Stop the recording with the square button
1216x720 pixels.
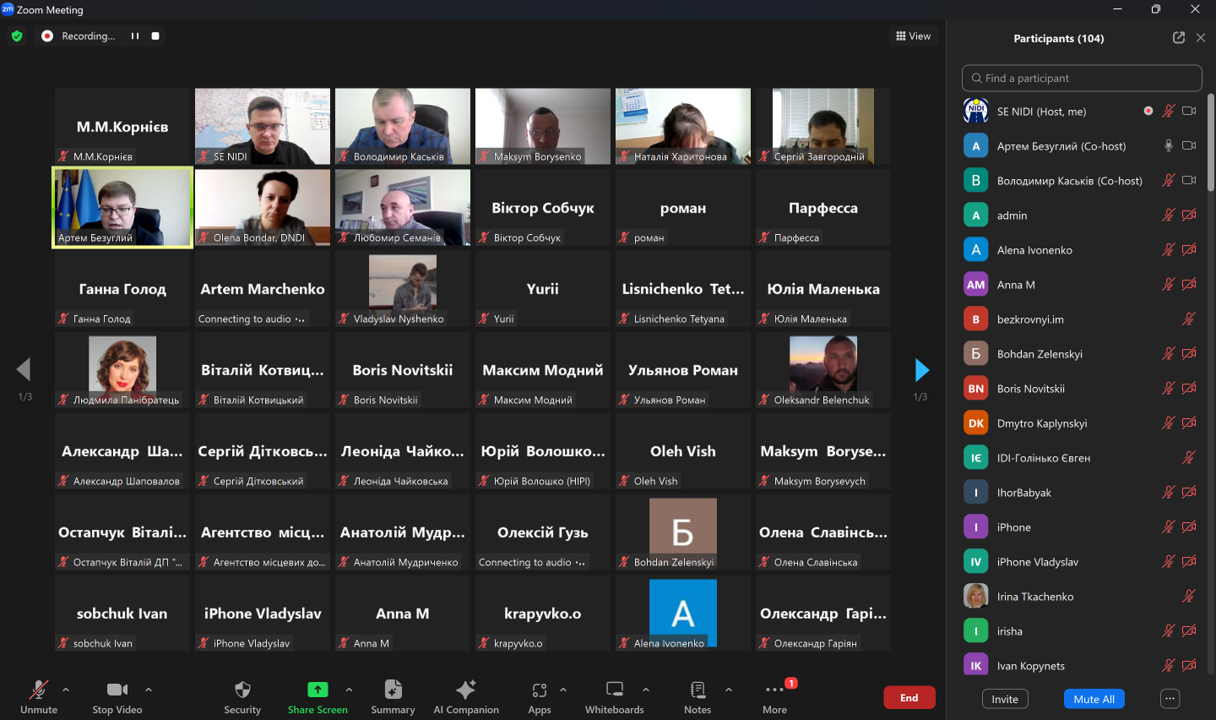pos(155,36)
